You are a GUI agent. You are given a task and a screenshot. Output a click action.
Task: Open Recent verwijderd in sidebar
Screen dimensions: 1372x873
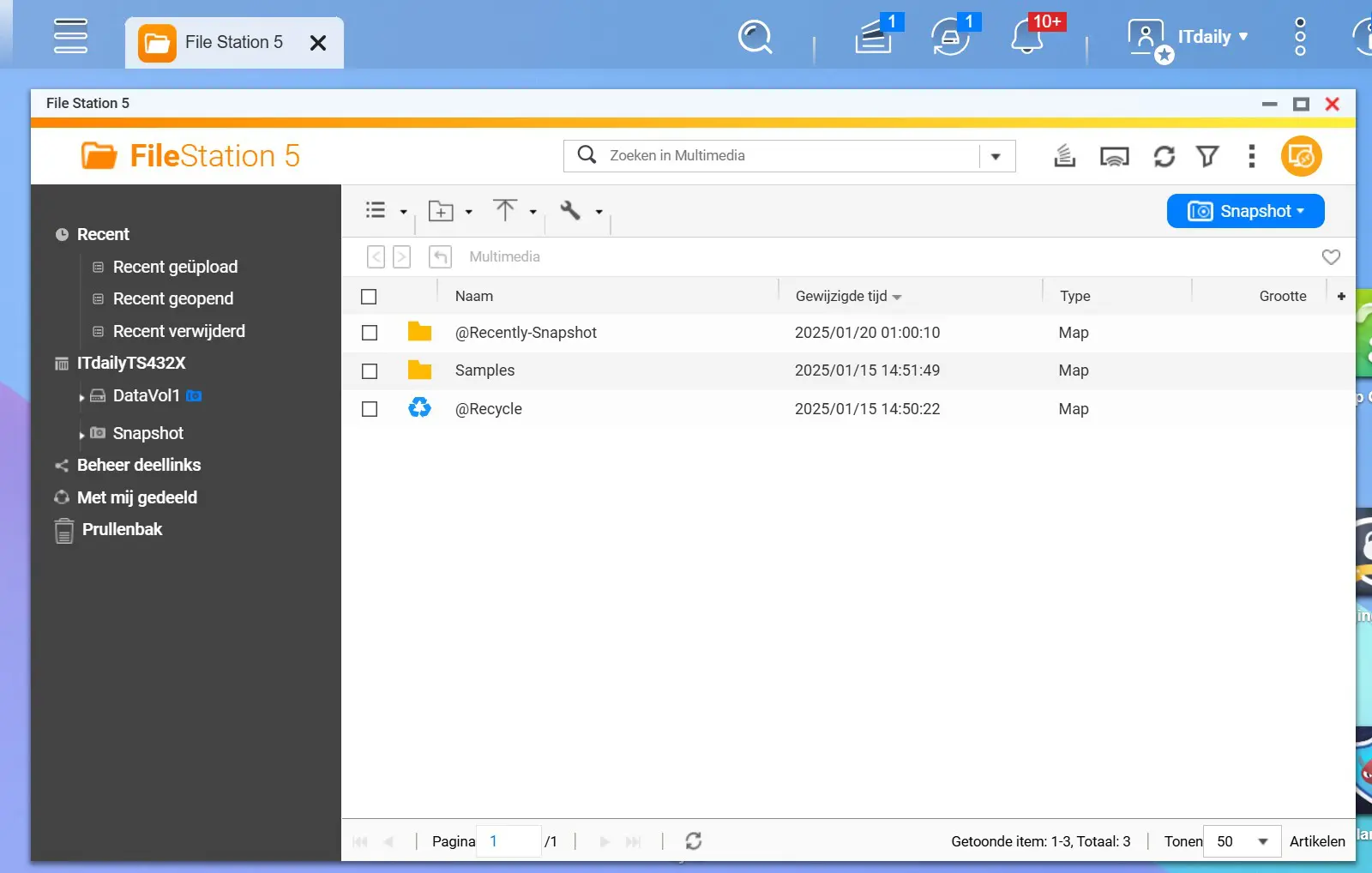point(178,331)
